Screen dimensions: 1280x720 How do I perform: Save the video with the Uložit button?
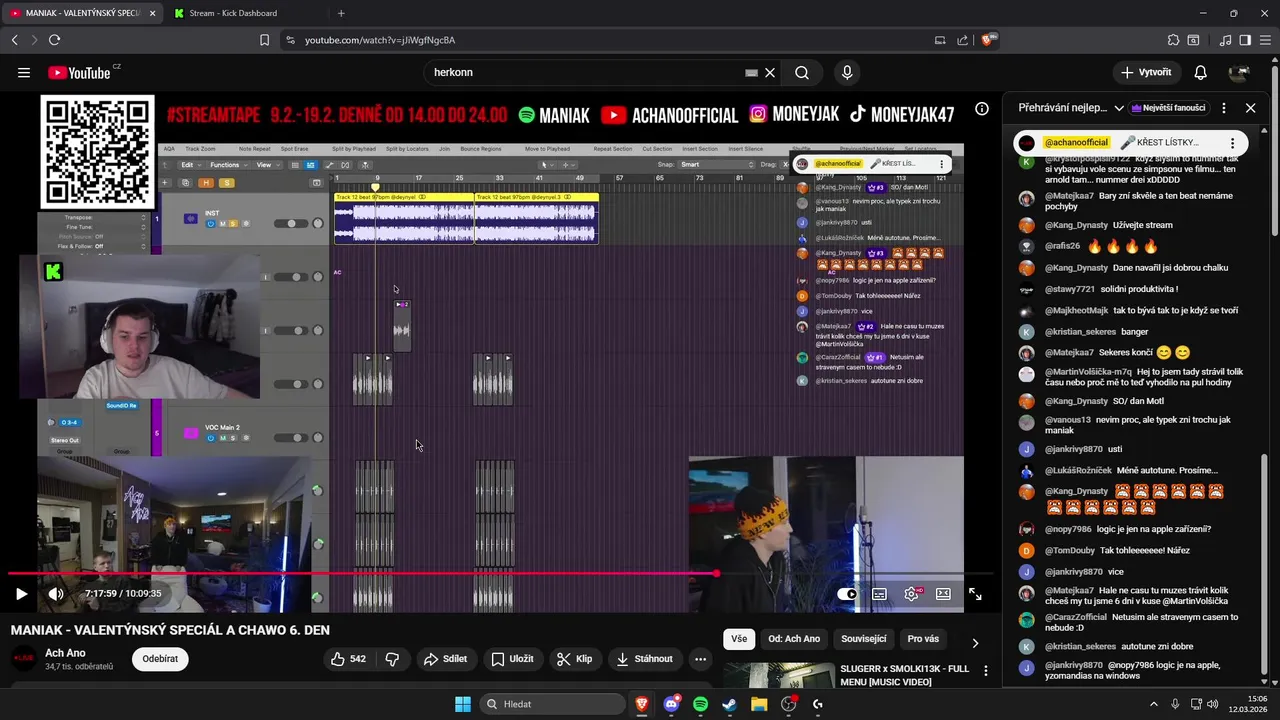pos(512,659)
